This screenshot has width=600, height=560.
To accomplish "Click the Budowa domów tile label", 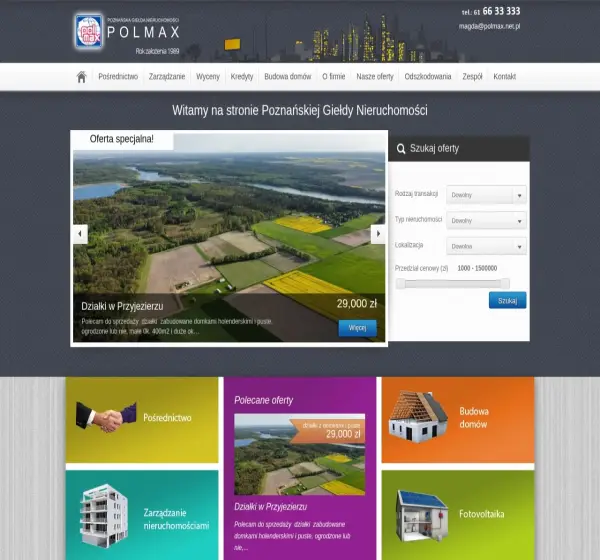I will [x=474, y=418].
